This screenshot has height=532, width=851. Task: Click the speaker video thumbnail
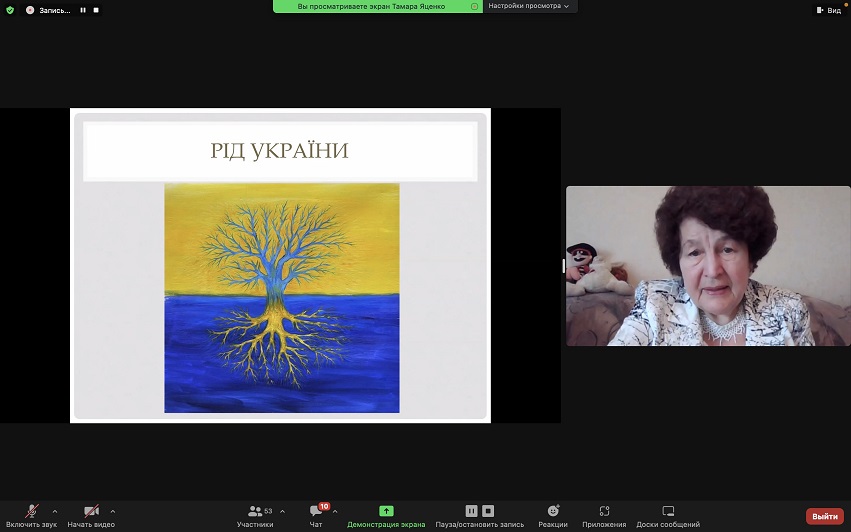point(708,266)
